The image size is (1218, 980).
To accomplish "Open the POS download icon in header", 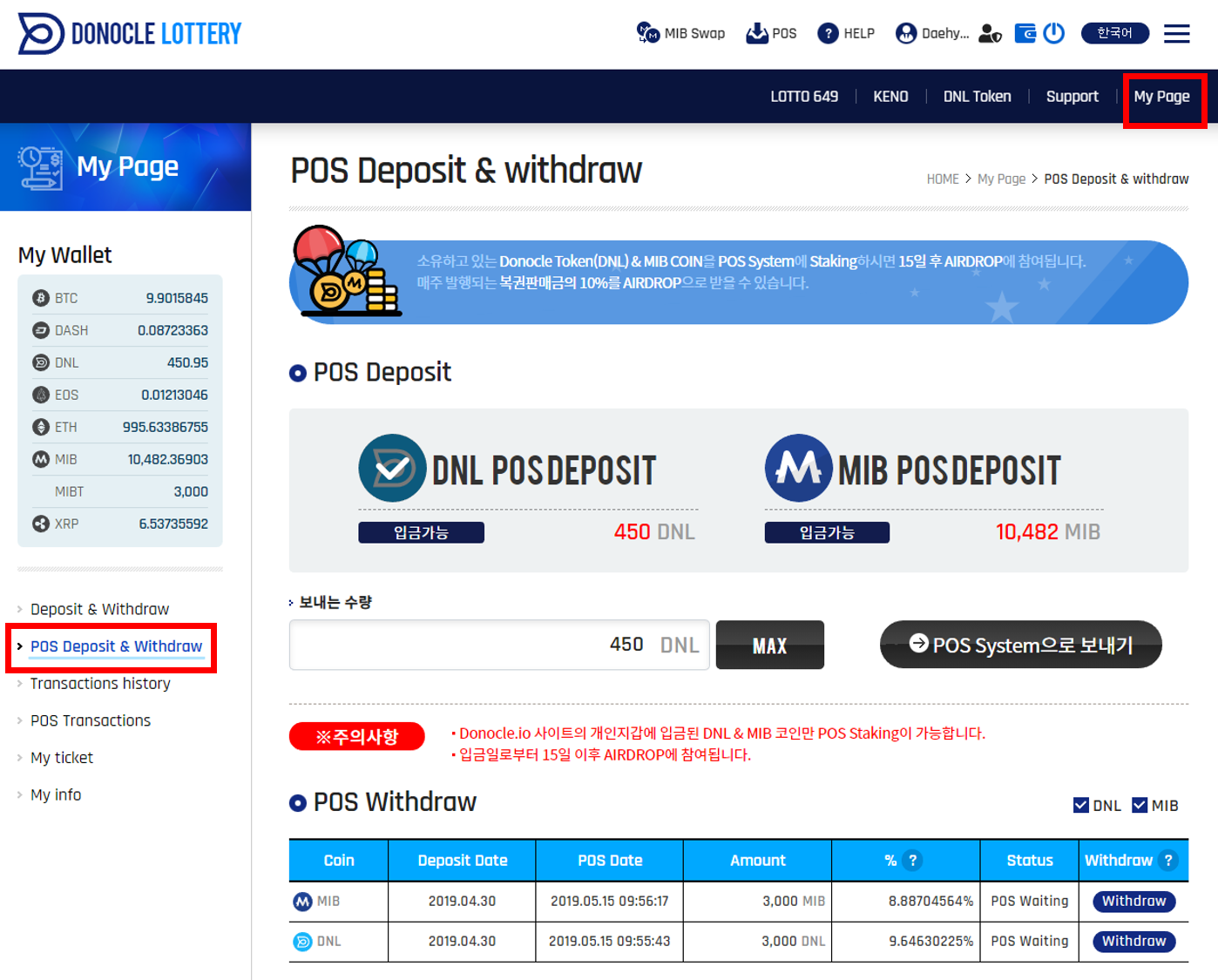I will click(x=757, y=33).
